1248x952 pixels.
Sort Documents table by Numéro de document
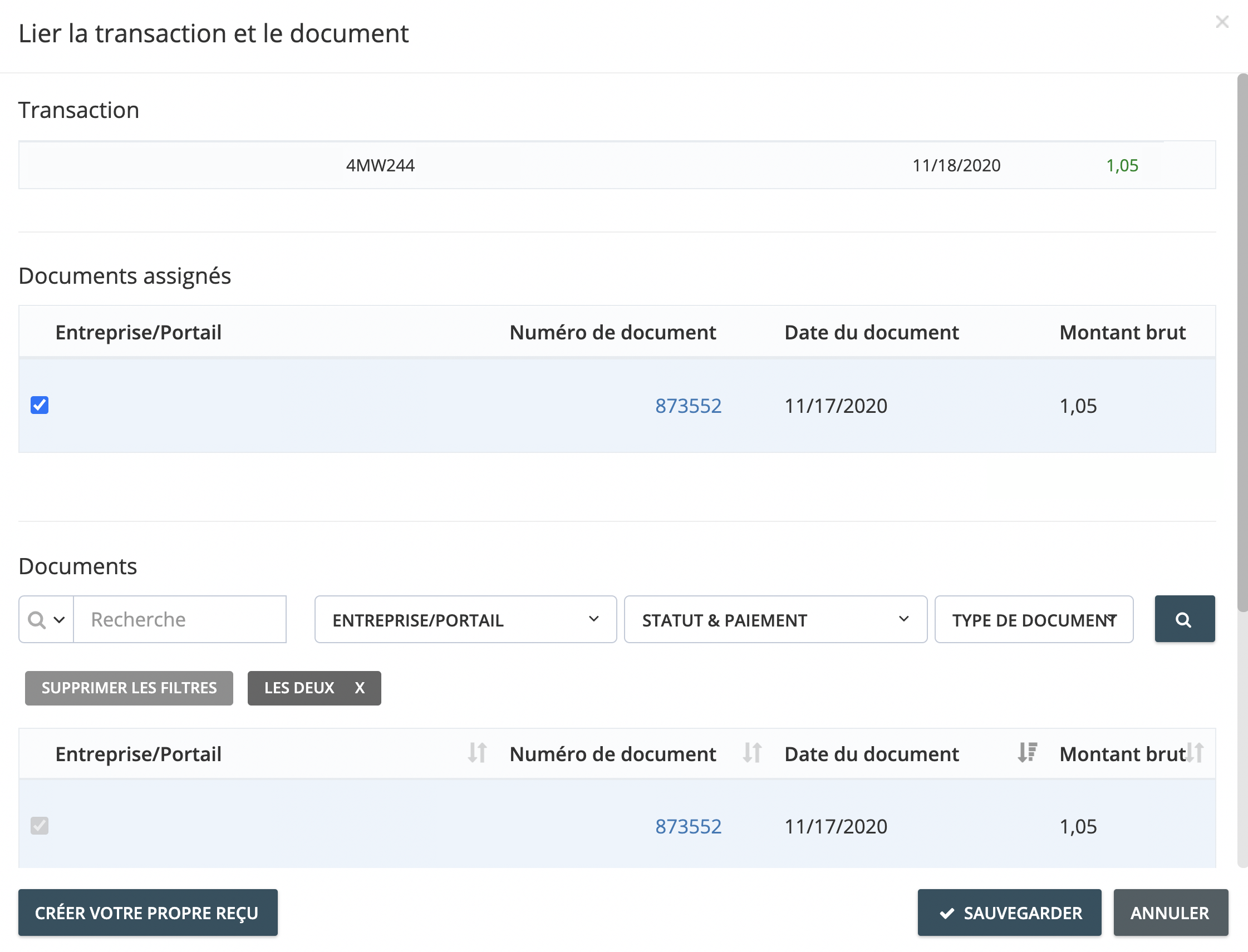752,753
